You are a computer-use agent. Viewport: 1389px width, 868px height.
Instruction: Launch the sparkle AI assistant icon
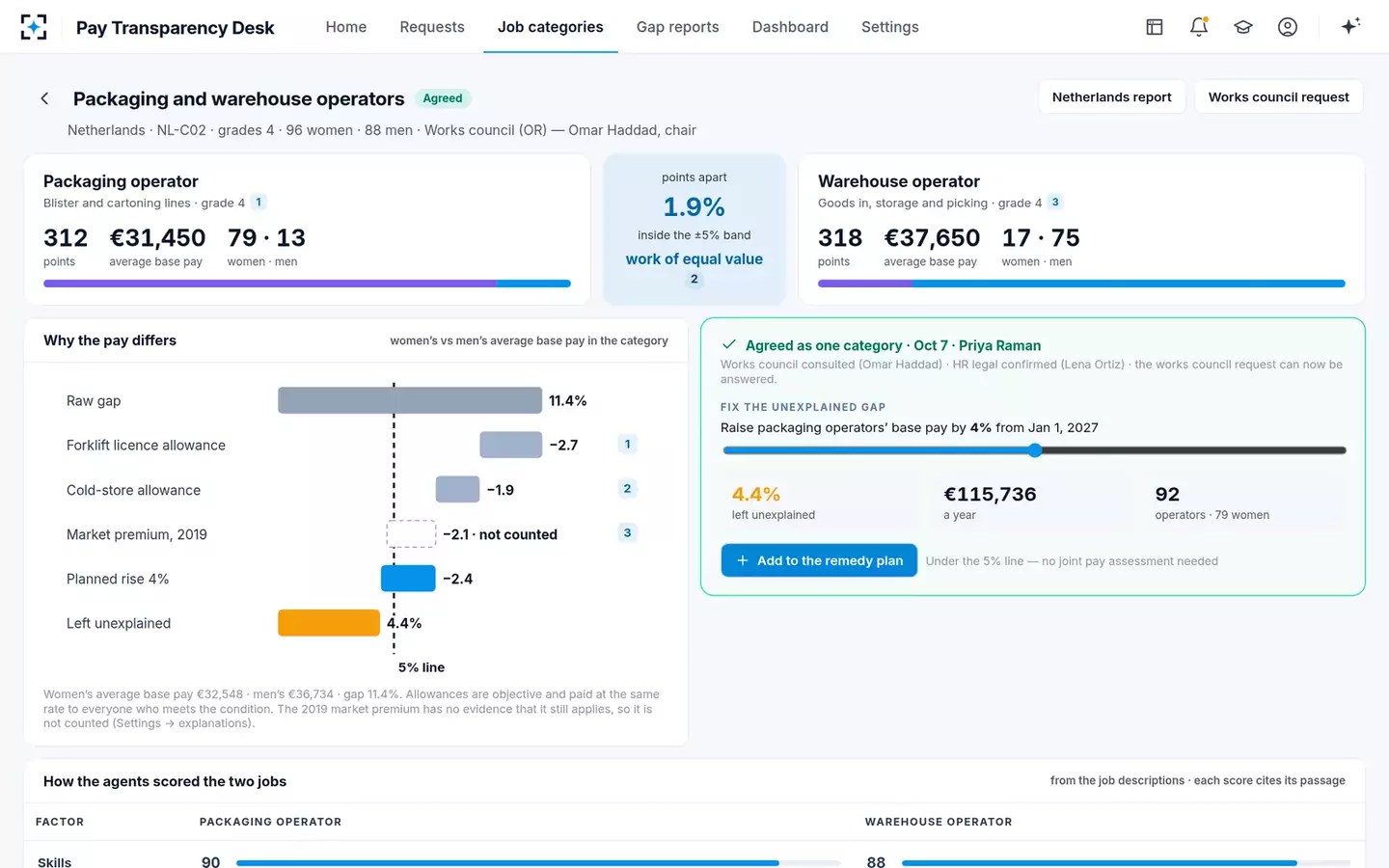pyautogui.click(x=1350, y=26)
